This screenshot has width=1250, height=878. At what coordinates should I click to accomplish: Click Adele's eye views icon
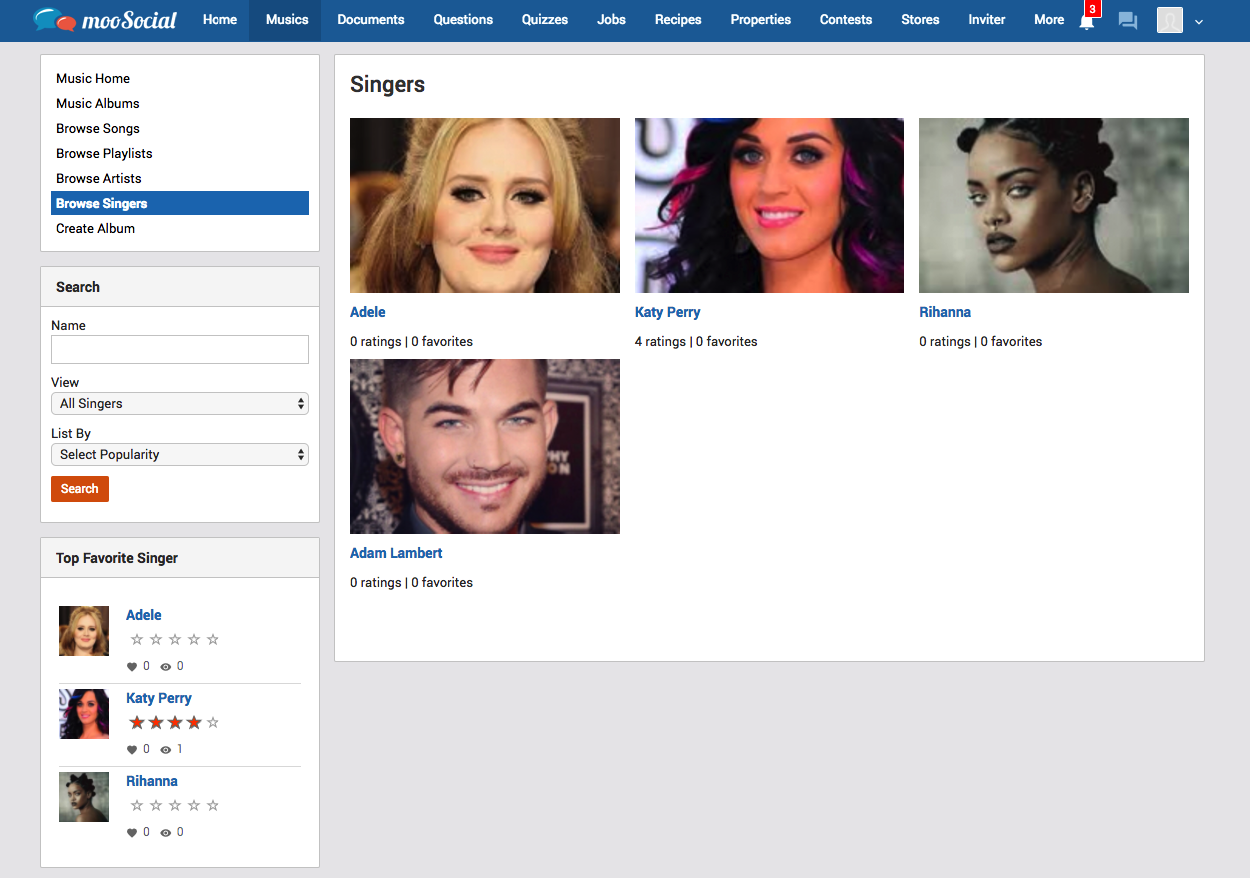click(x=165, y=666)
